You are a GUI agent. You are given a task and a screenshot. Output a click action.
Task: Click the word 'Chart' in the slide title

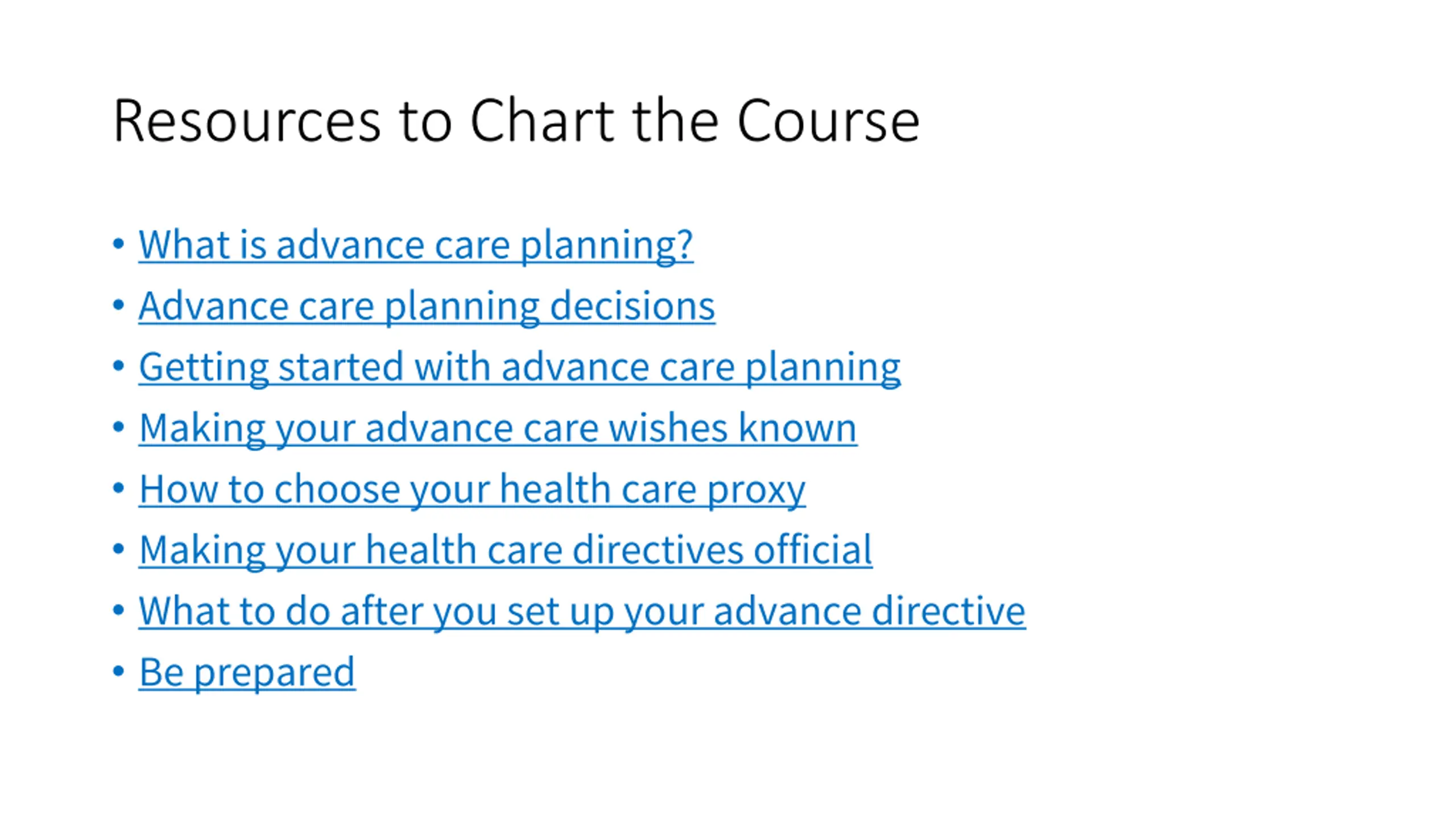click(543, 121)
